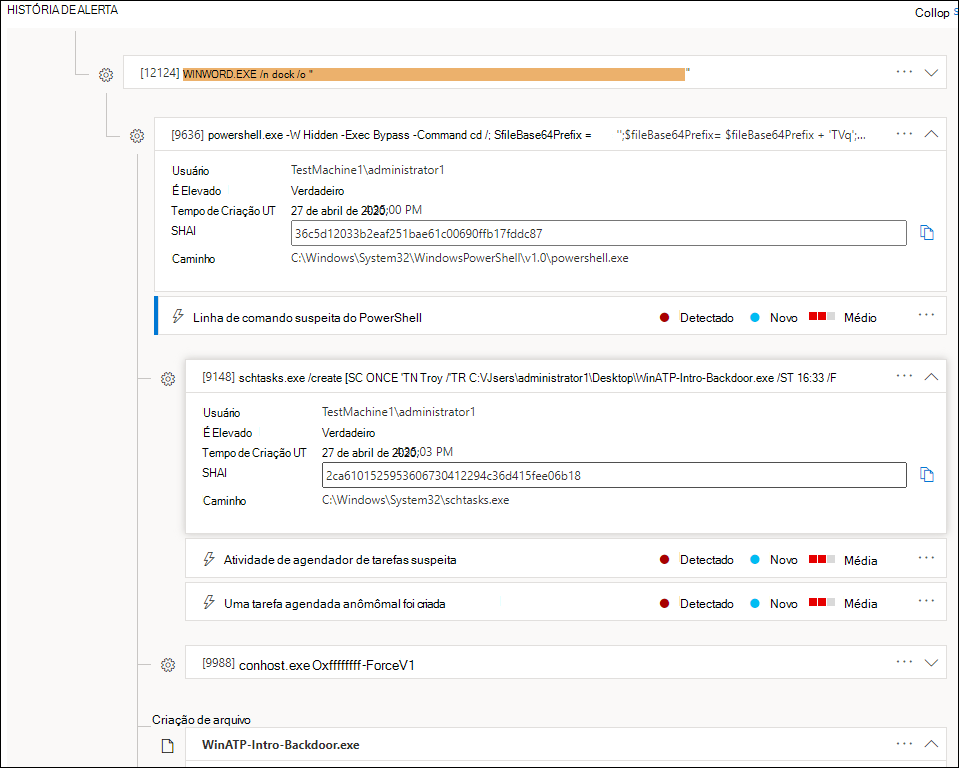The image size is (959, 768).
Task: Copy the powershell.exe SHA1 hash
Action: point(927,233)
